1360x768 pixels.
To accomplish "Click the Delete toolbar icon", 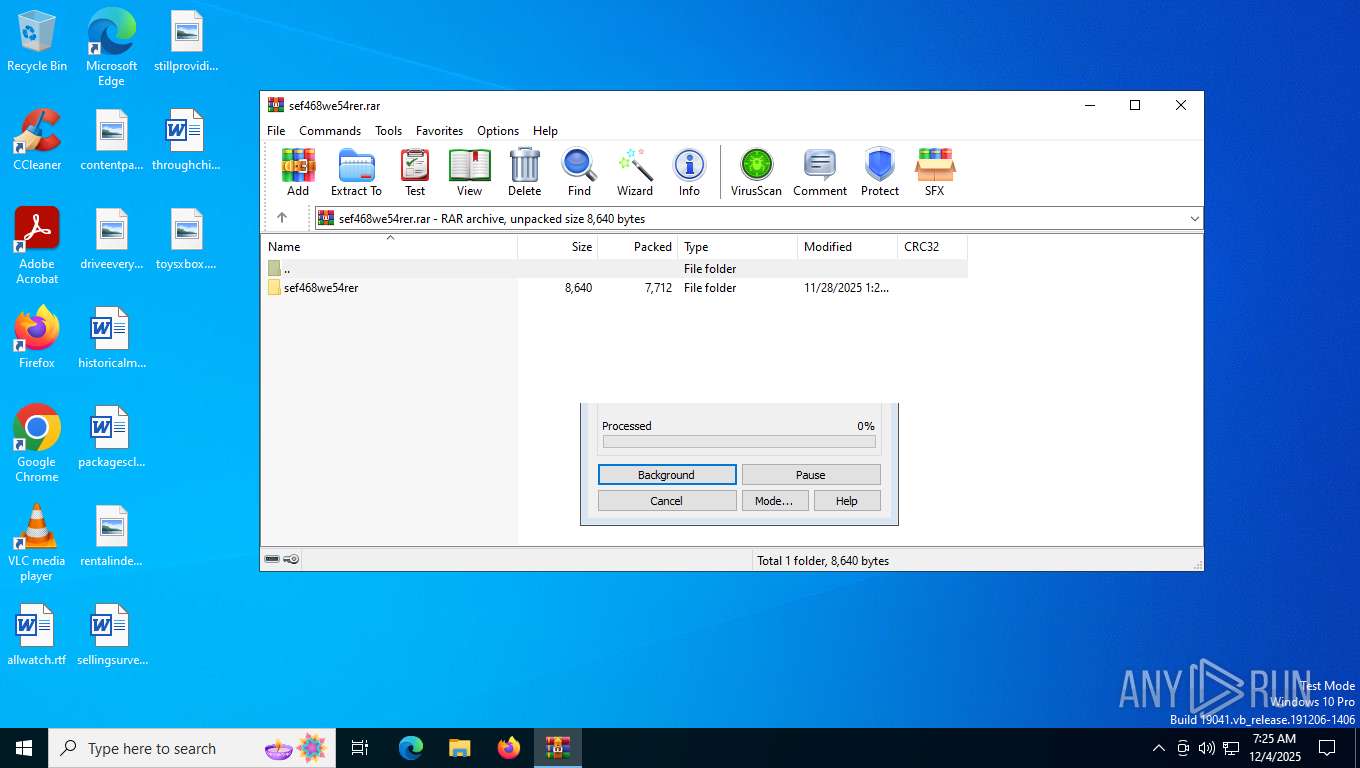I will pos(524,173).
